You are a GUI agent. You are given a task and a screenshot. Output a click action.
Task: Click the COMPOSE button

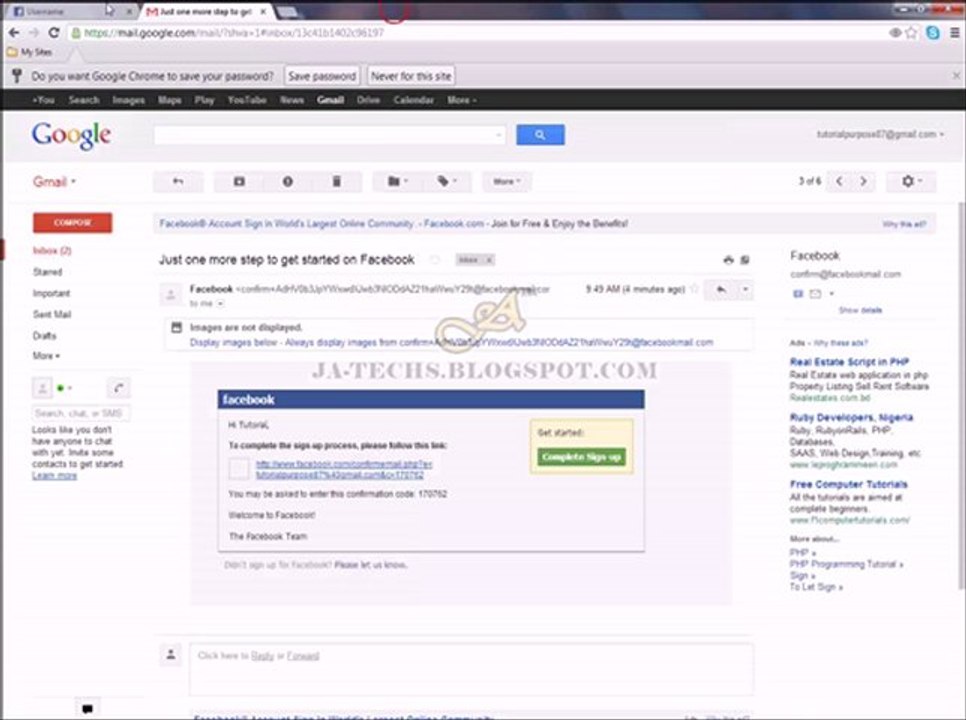(x=73, y=223)
